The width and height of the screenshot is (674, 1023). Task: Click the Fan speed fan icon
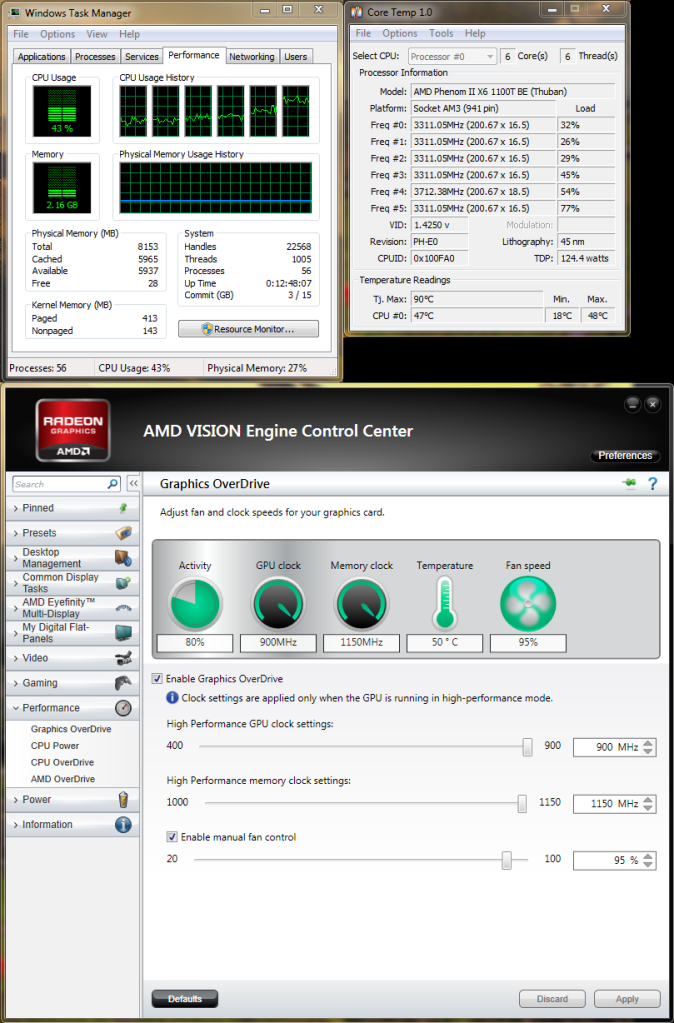click(x=528, y=603)
